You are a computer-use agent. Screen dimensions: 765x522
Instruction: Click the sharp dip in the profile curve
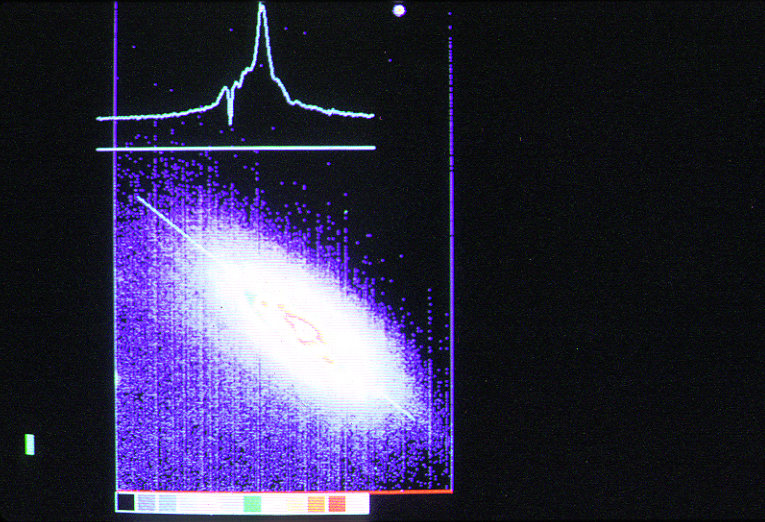tap(230, 118)
